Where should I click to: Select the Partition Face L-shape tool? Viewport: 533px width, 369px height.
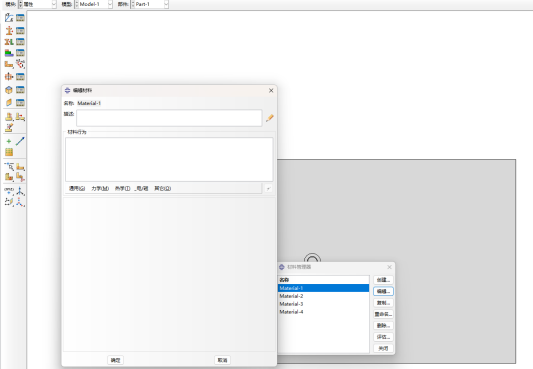click(x=20, y=167)
